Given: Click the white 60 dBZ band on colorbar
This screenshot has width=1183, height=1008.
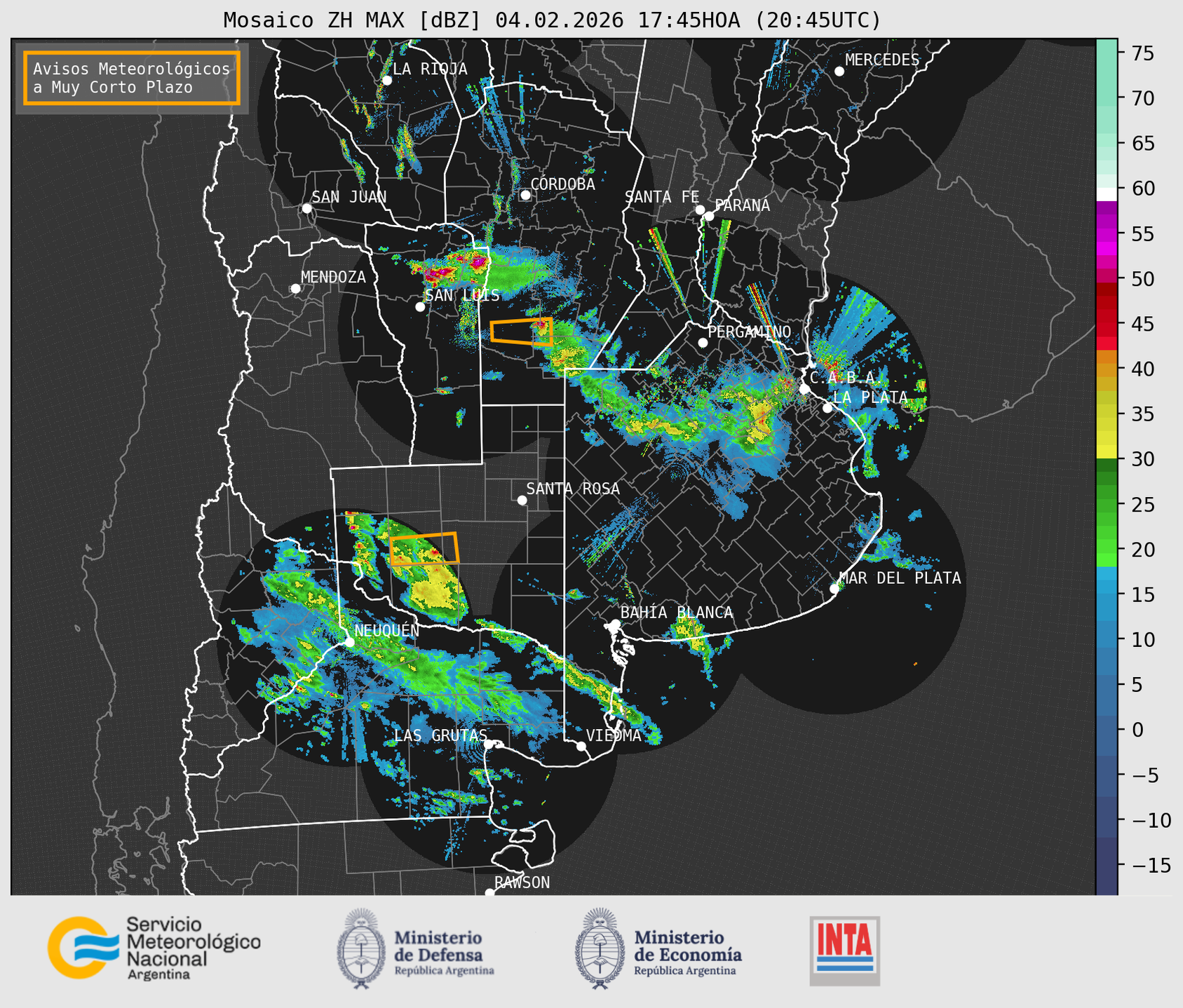Looking at the screenshot, I should pos(1107,193).
